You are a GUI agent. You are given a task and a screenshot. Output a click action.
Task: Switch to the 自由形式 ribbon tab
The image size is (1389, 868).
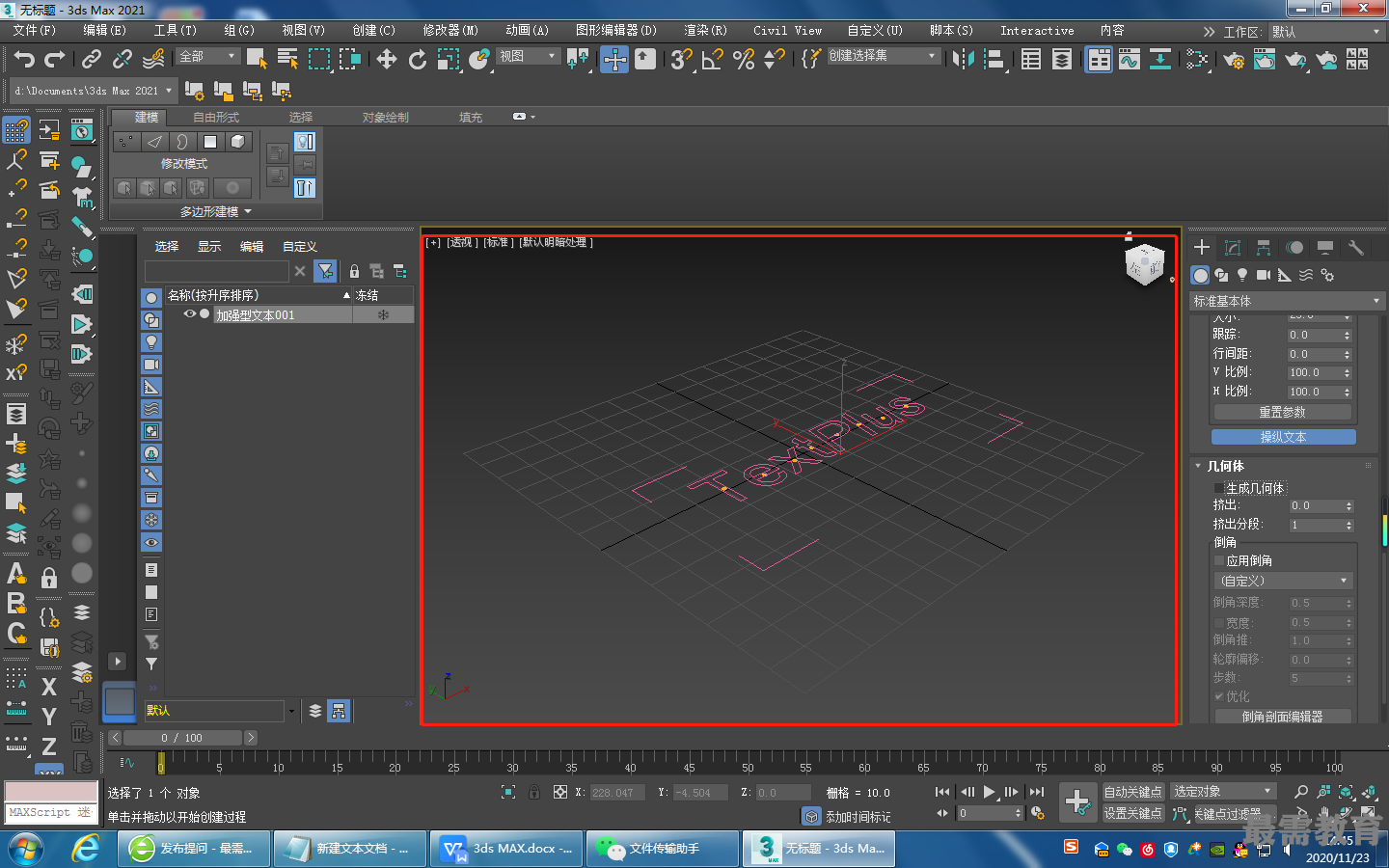click(216, 117)
